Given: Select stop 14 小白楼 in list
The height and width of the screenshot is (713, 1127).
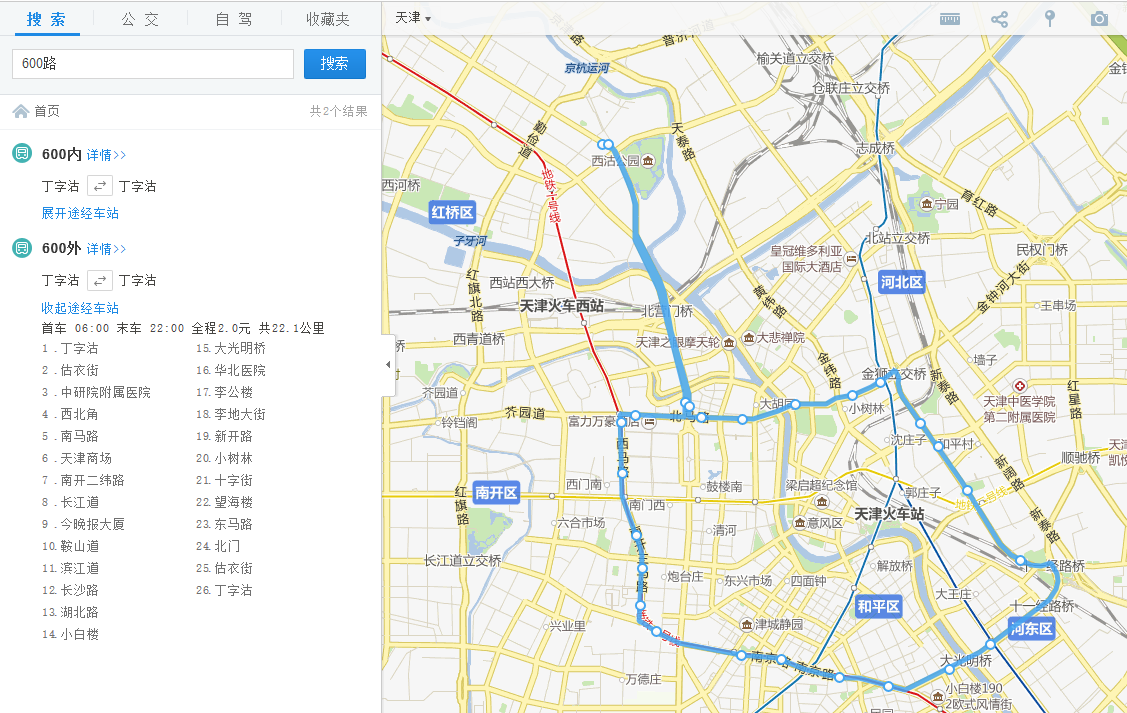Looking at the screenshot, I should [x=78, y=634].
